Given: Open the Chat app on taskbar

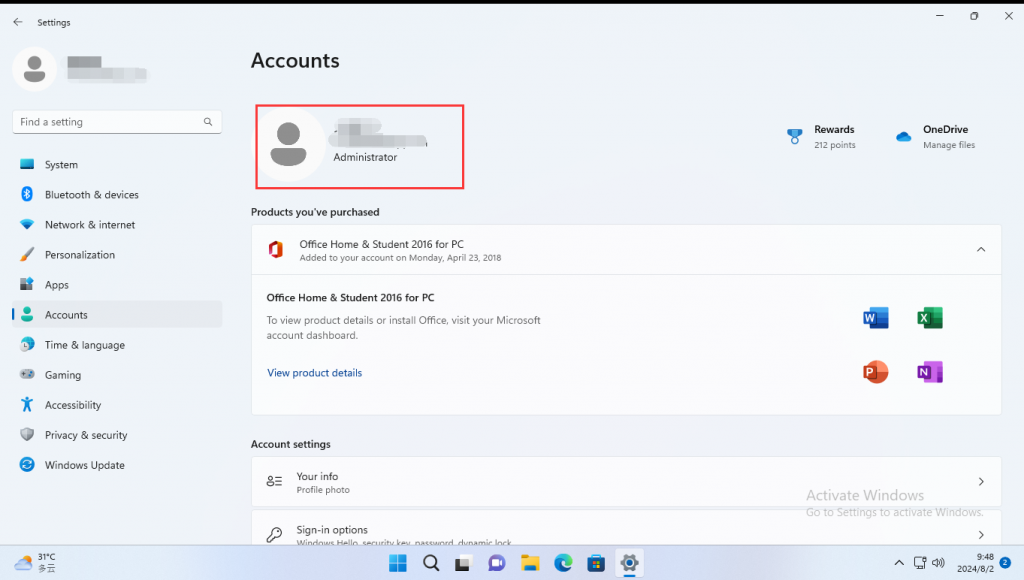Looking at the screenshot, I should (496, 563).
